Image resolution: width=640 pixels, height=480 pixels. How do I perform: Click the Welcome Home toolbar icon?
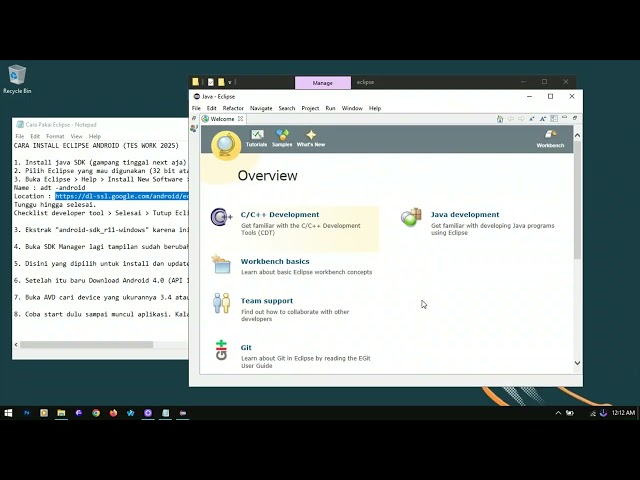tap(500, 119)
